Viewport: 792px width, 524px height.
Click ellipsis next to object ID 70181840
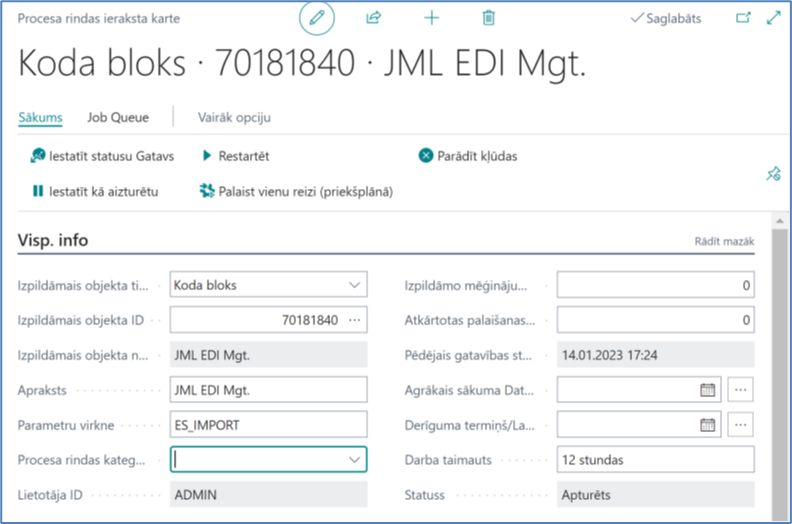tap(354, 320)
